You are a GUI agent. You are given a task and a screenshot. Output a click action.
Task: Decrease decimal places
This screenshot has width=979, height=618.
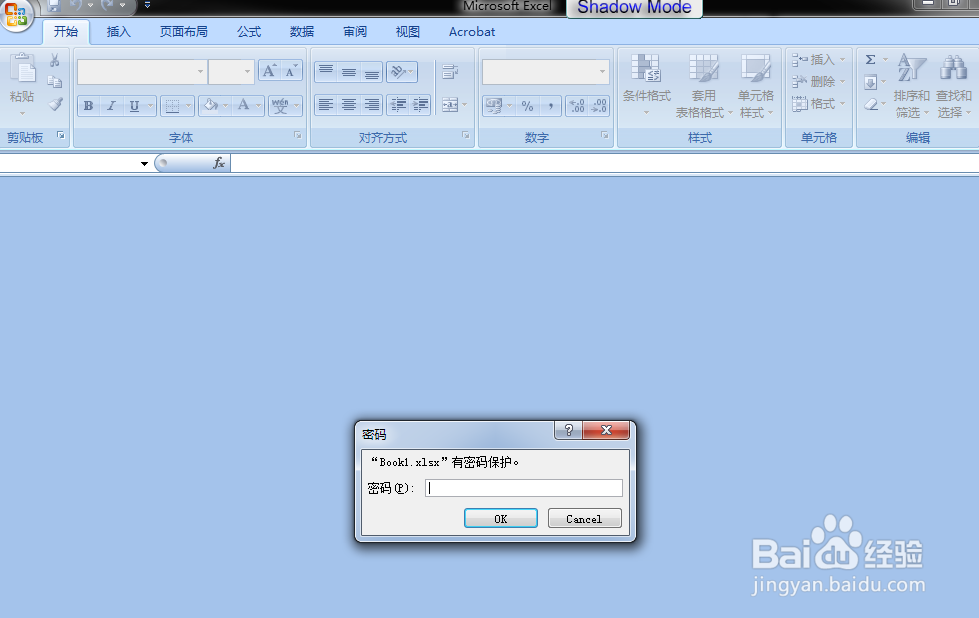[x=599, y=105]
